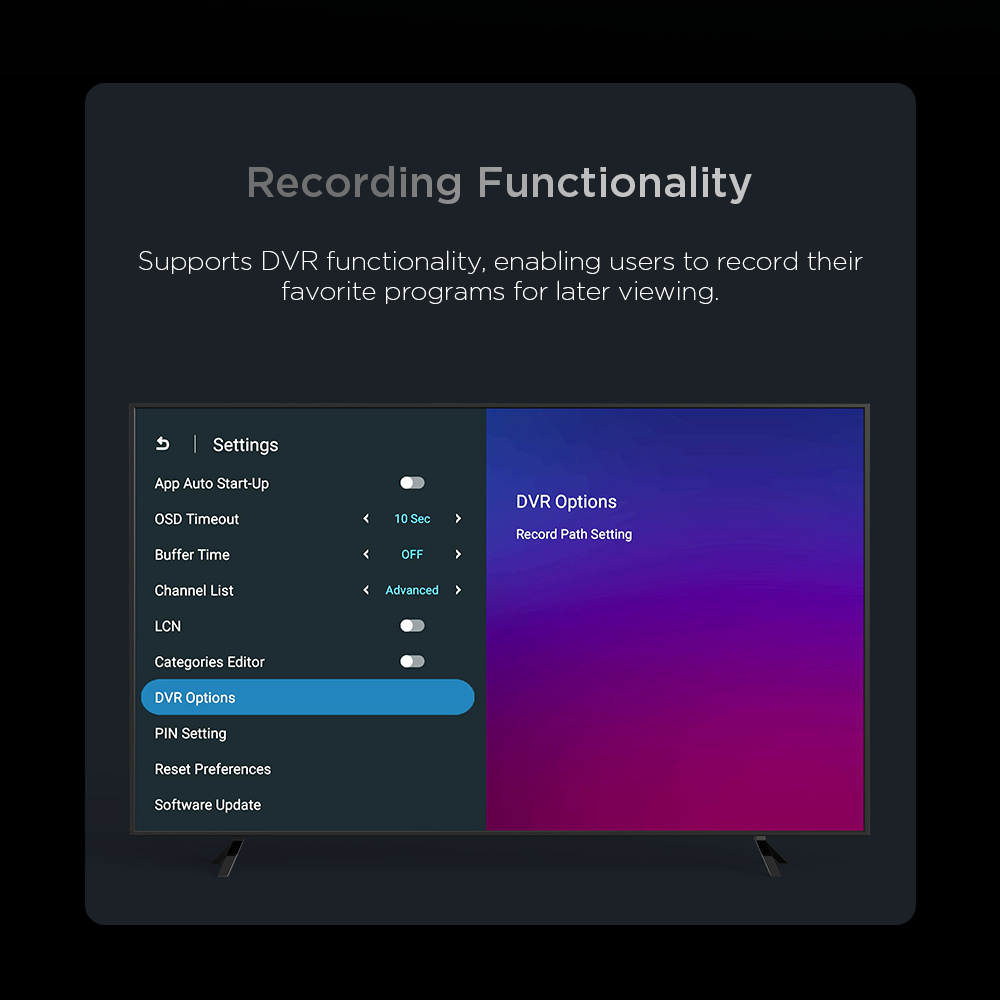
Task: Click the Recording Functionality headline
Action: click(499, 183)
